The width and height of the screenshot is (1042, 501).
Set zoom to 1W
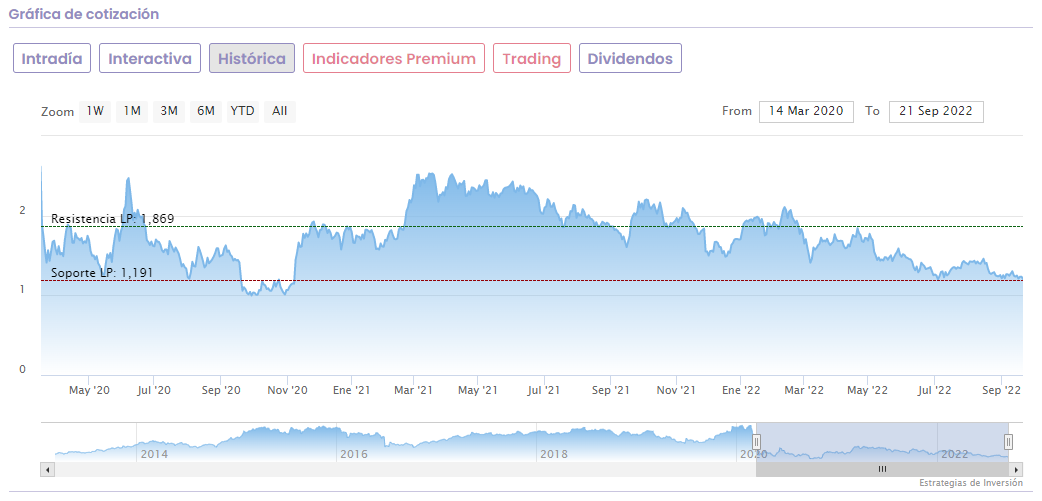[x=95, y=111]
